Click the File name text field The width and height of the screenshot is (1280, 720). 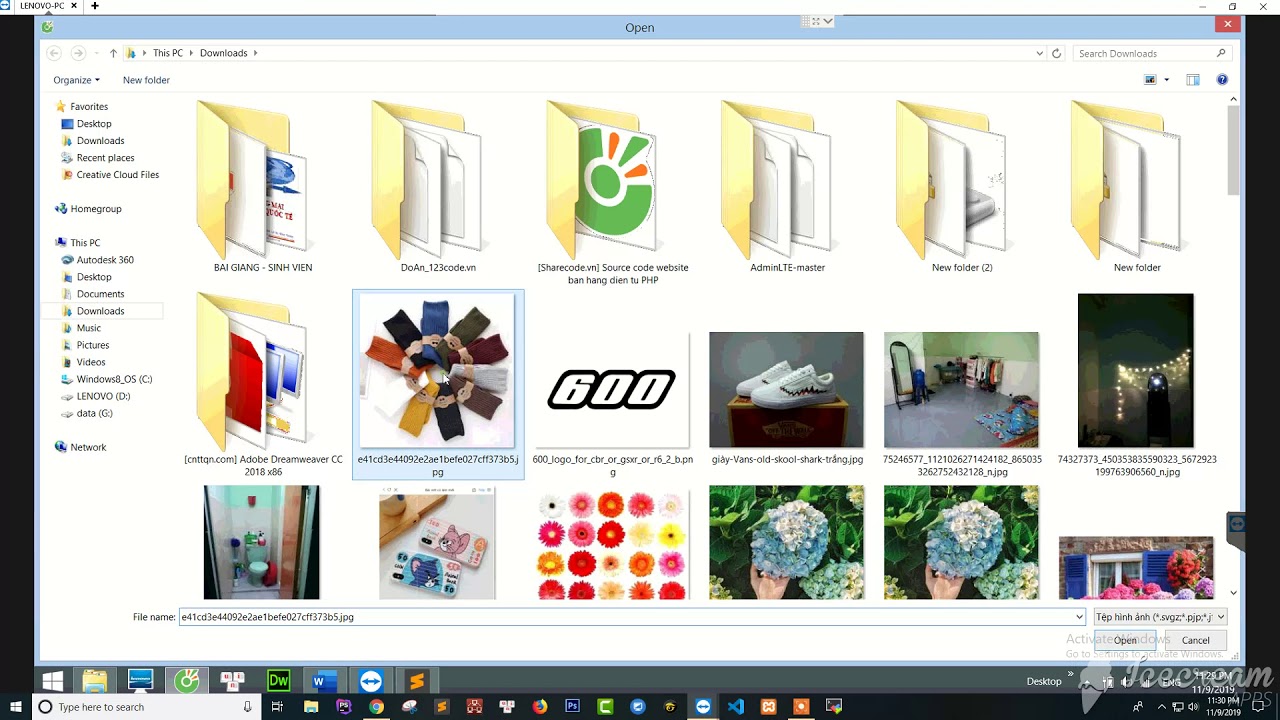pos(626,617)
